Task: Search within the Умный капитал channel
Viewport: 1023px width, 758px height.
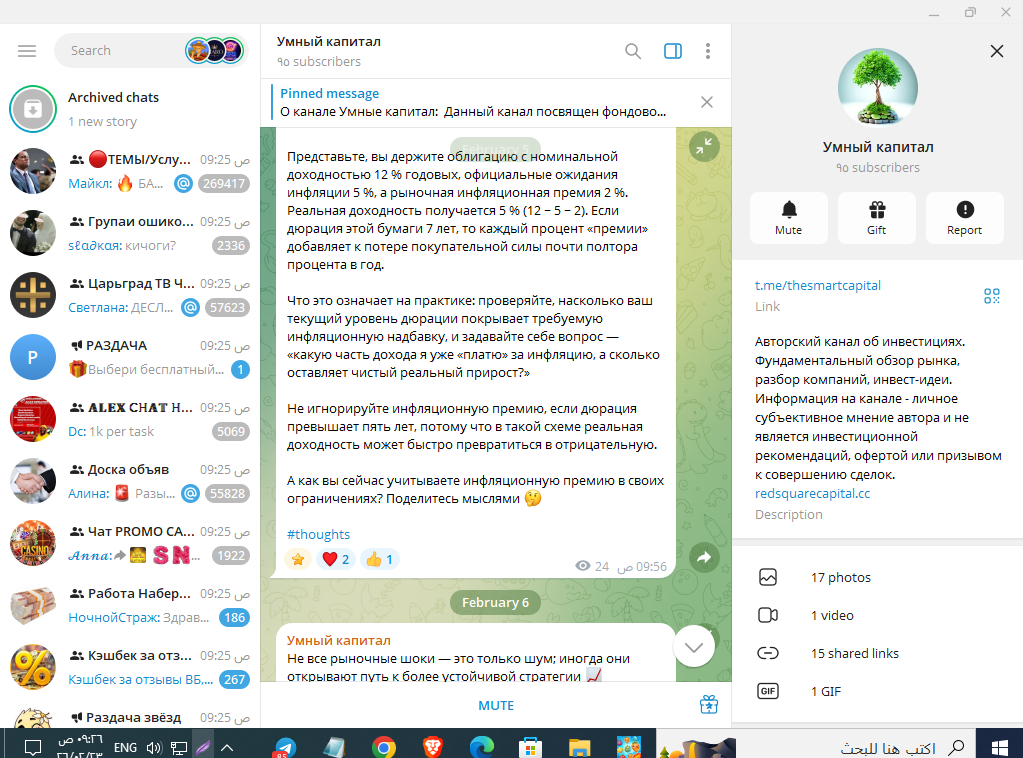Action: point(632,51)
